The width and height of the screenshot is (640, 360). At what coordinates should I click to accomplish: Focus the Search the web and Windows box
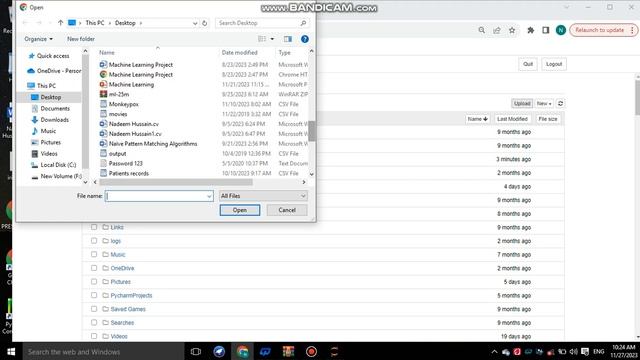tap(103, 352)
